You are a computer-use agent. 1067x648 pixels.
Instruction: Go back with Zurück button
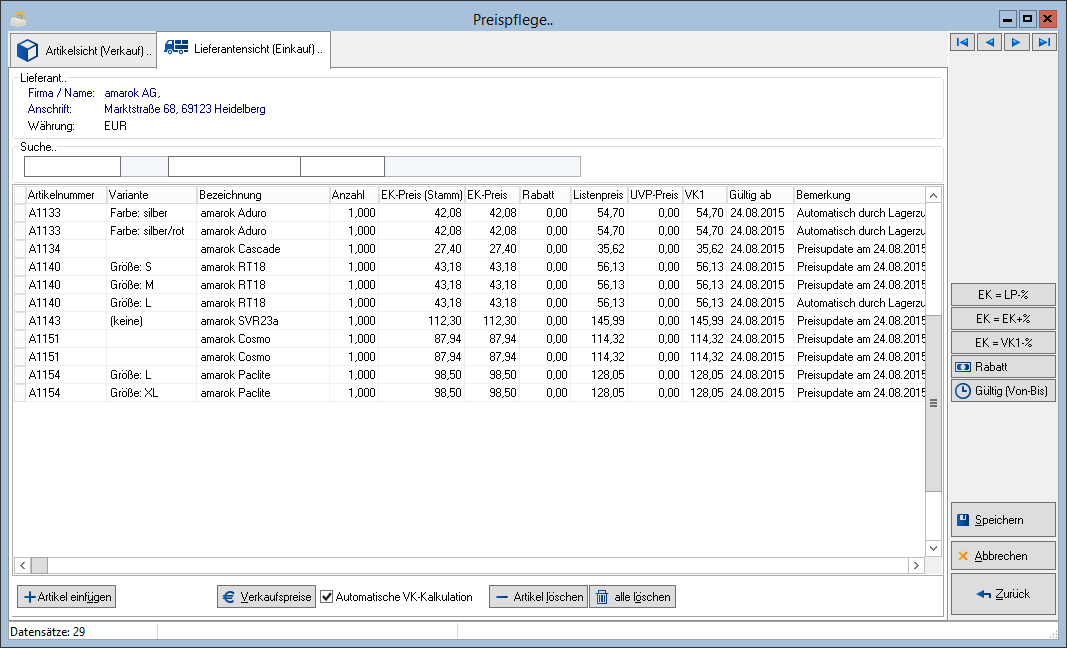[1003, 594]
